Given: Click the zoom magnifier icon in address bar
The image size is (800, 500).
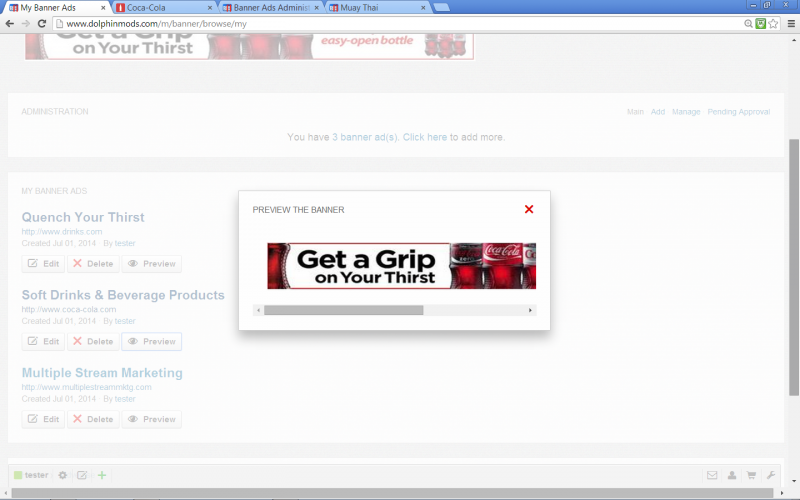Looking at the screenshot, I should 748,23.
